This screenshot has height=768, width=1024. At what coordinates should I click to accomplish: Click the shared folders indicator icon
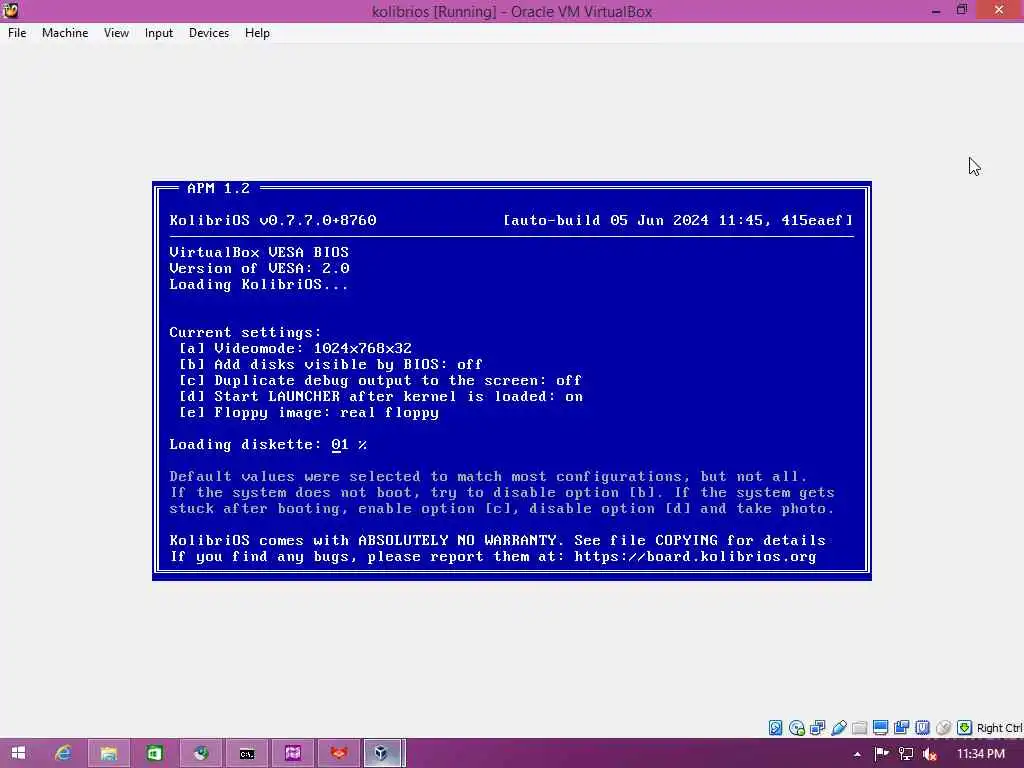click(x=859, y=728)
